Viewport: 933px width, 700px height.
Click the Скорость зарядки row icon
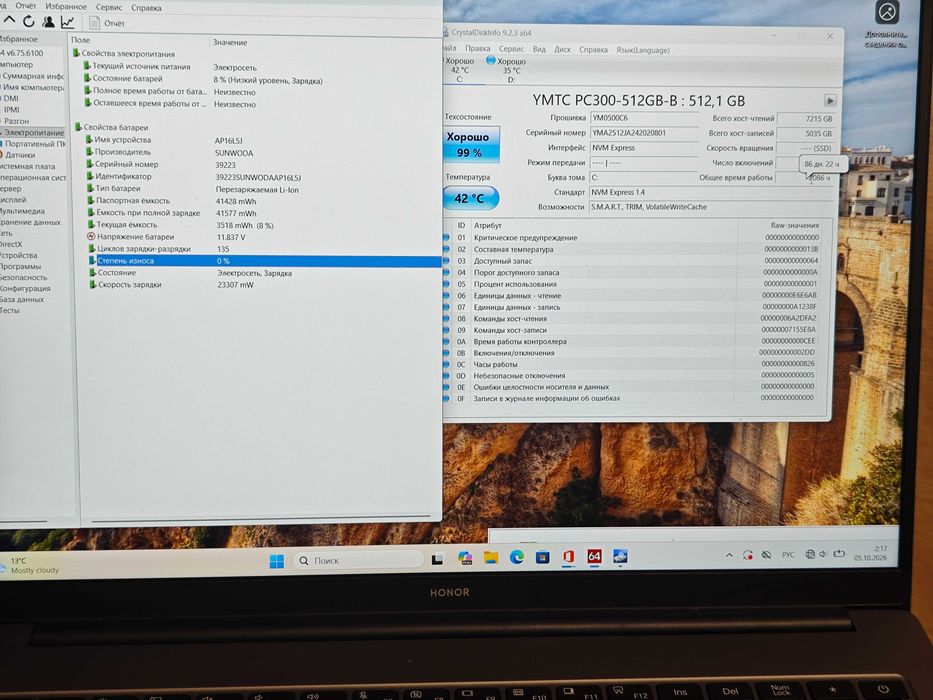point(93,285)
